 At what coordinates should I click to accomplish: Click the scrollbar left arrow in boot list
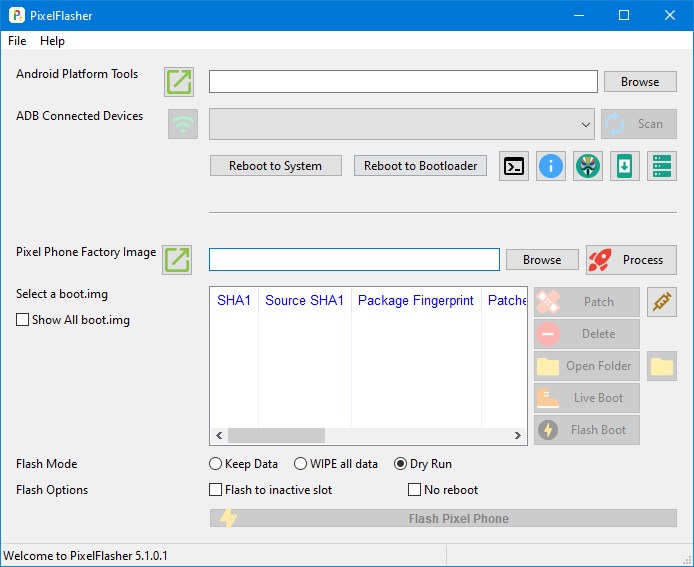pos(219,435)
